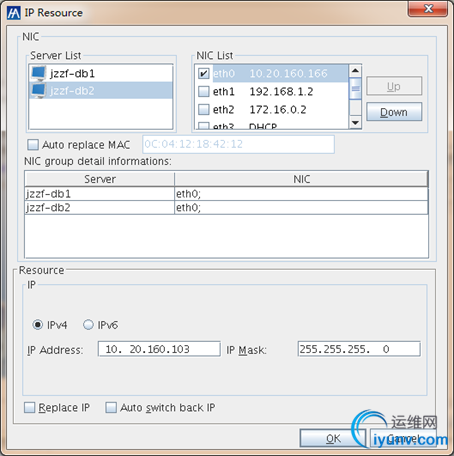Select jzzf-db2 cell in detail table
Viewport: 454px width, 456px height.
99,208
